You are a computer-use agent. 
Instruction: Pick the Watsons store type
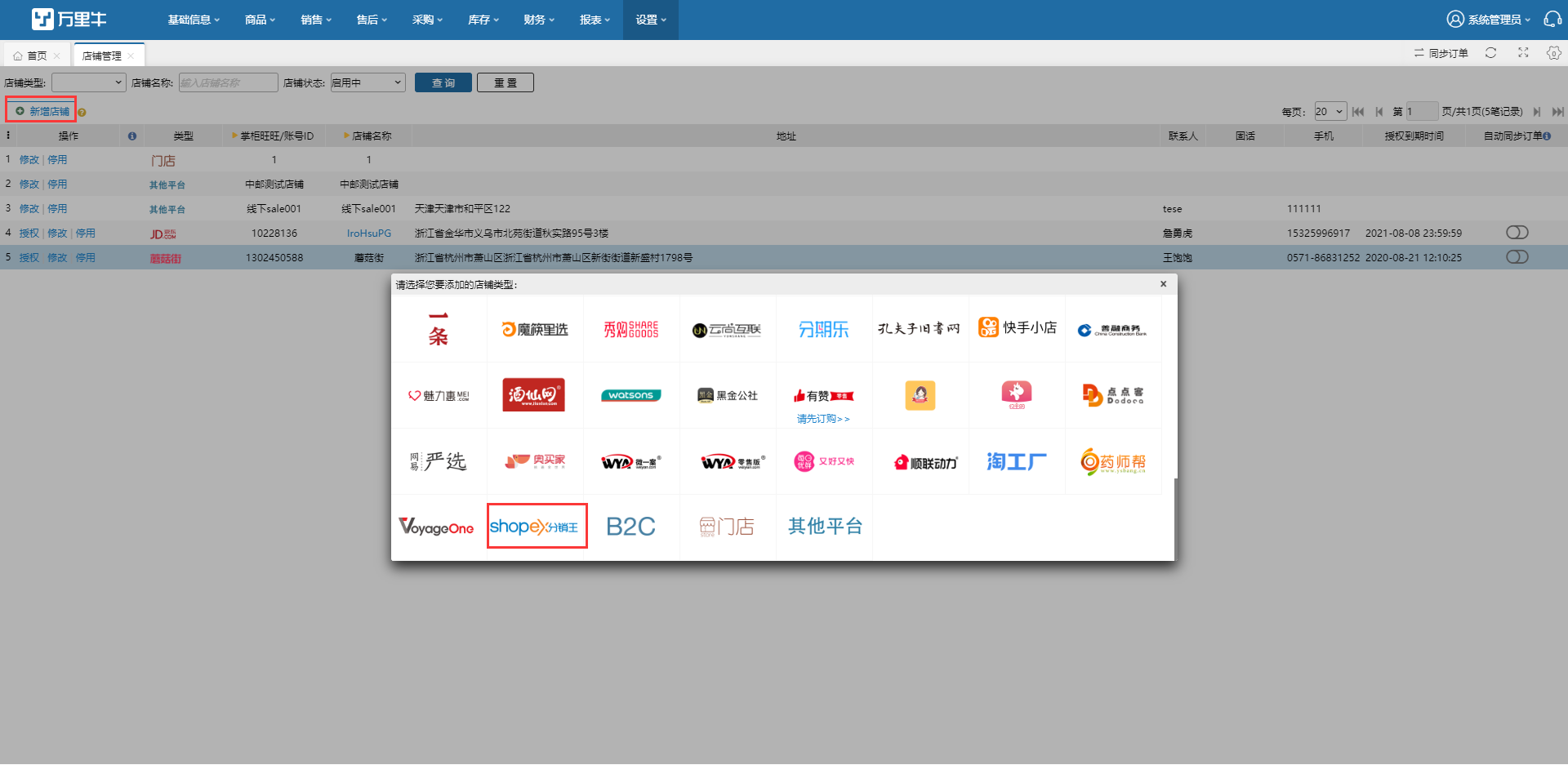click(x=631, y=395)
